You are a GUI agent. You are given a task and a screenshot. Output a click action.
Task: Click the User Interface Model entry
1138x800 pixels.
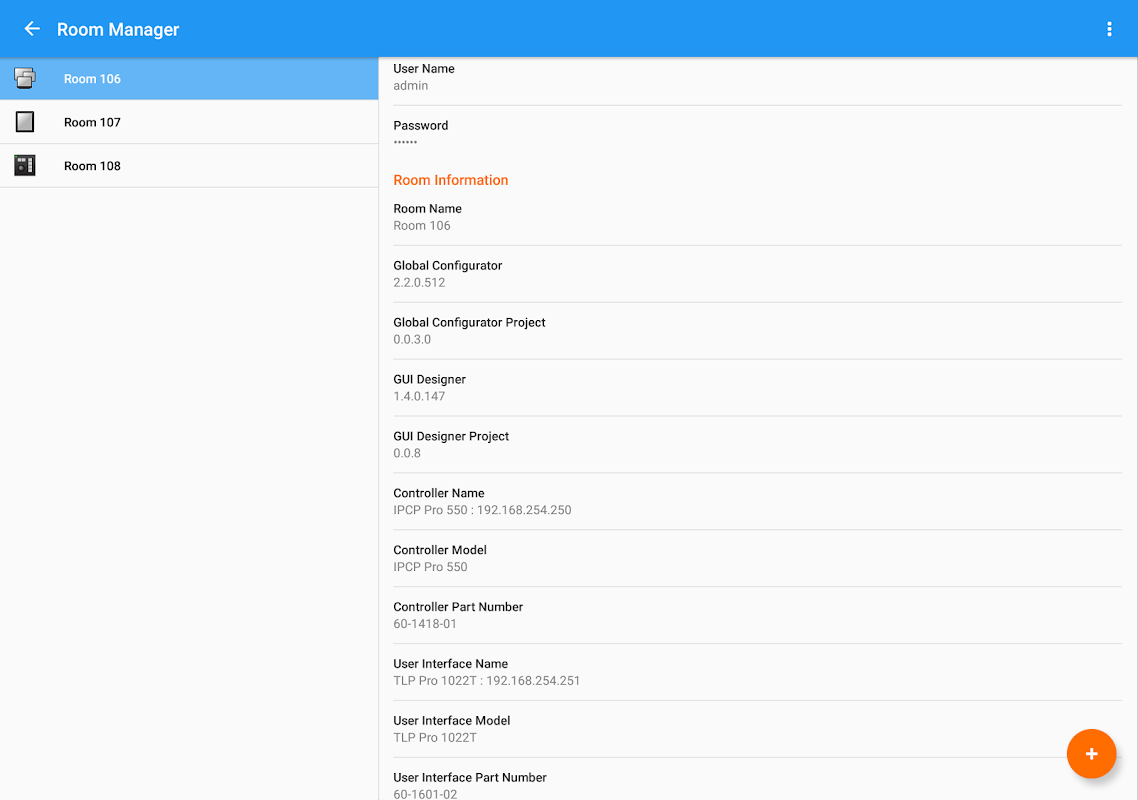[x=758, y=729]
